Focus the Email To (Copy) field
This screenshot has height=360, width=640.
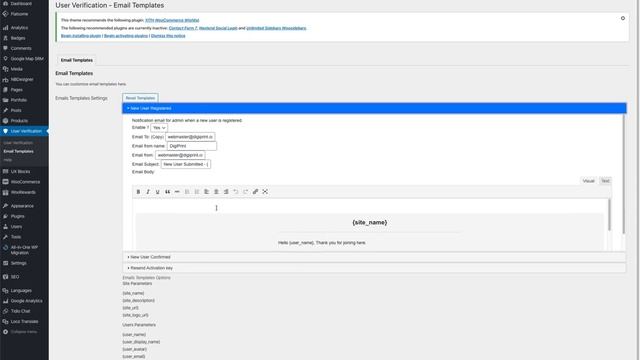coord(190,137)
